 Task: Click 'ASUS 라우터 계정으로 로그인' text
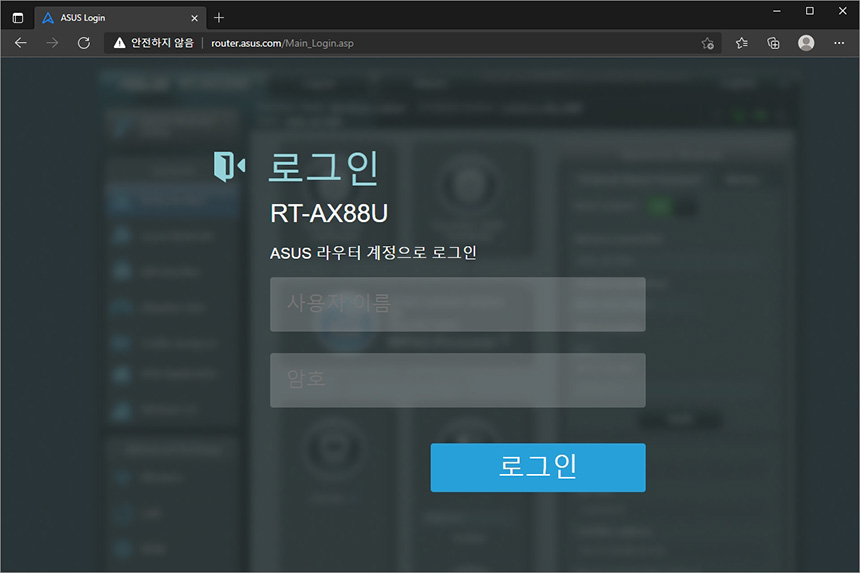(373, 253)
